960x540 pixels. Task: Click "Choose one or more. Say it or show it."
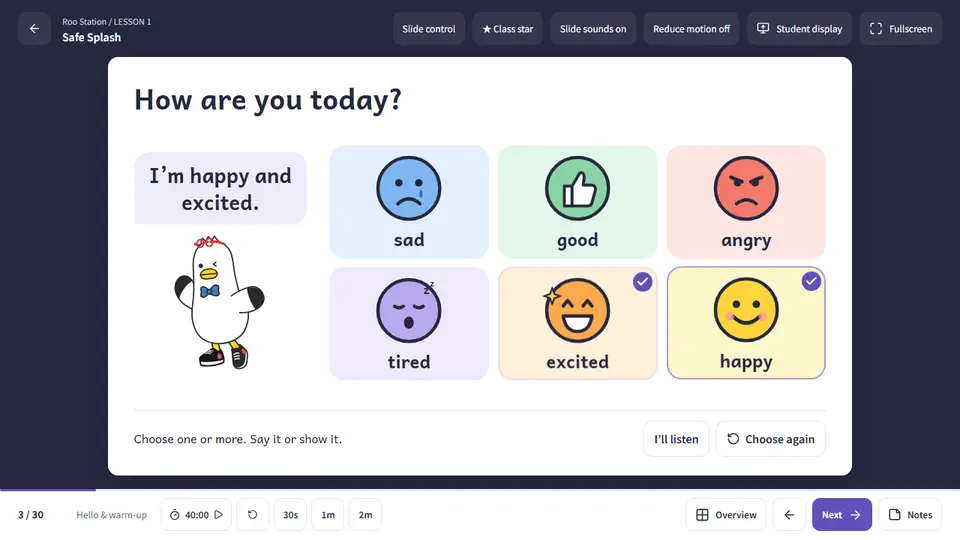(x=238, y=439)
